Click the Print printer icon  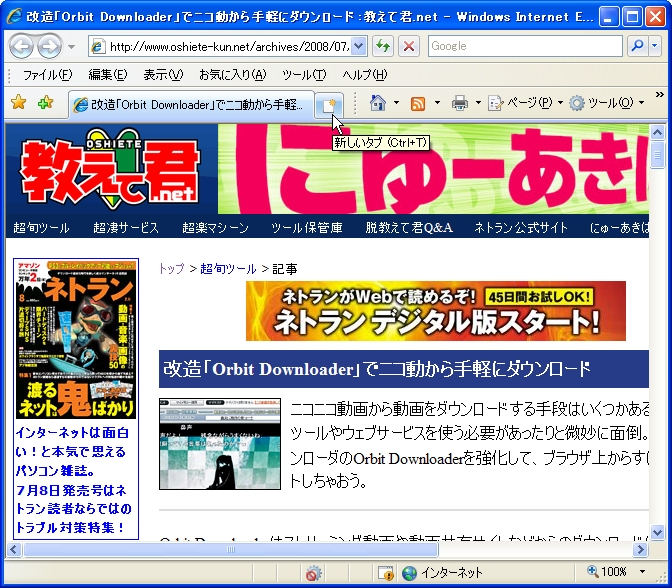[x=459, y=103]
